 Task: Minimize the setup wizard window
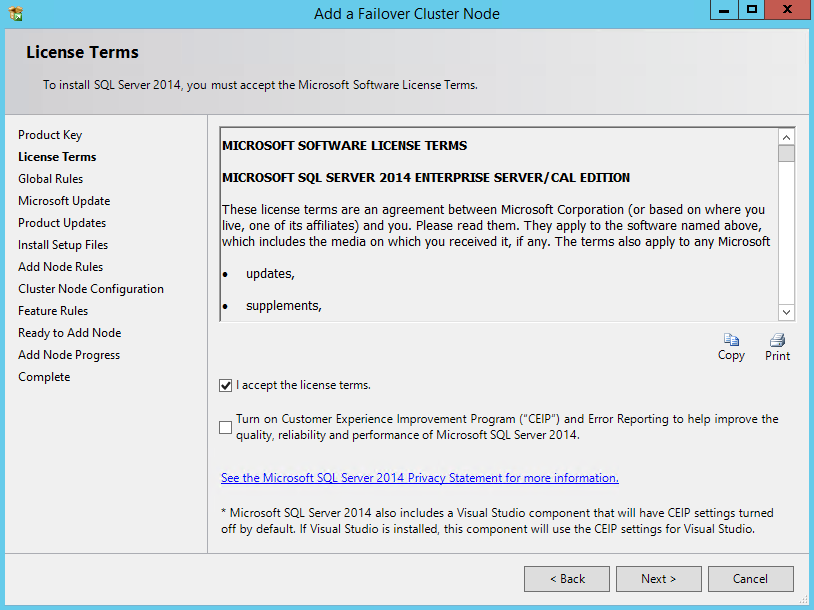pos(724,10)
